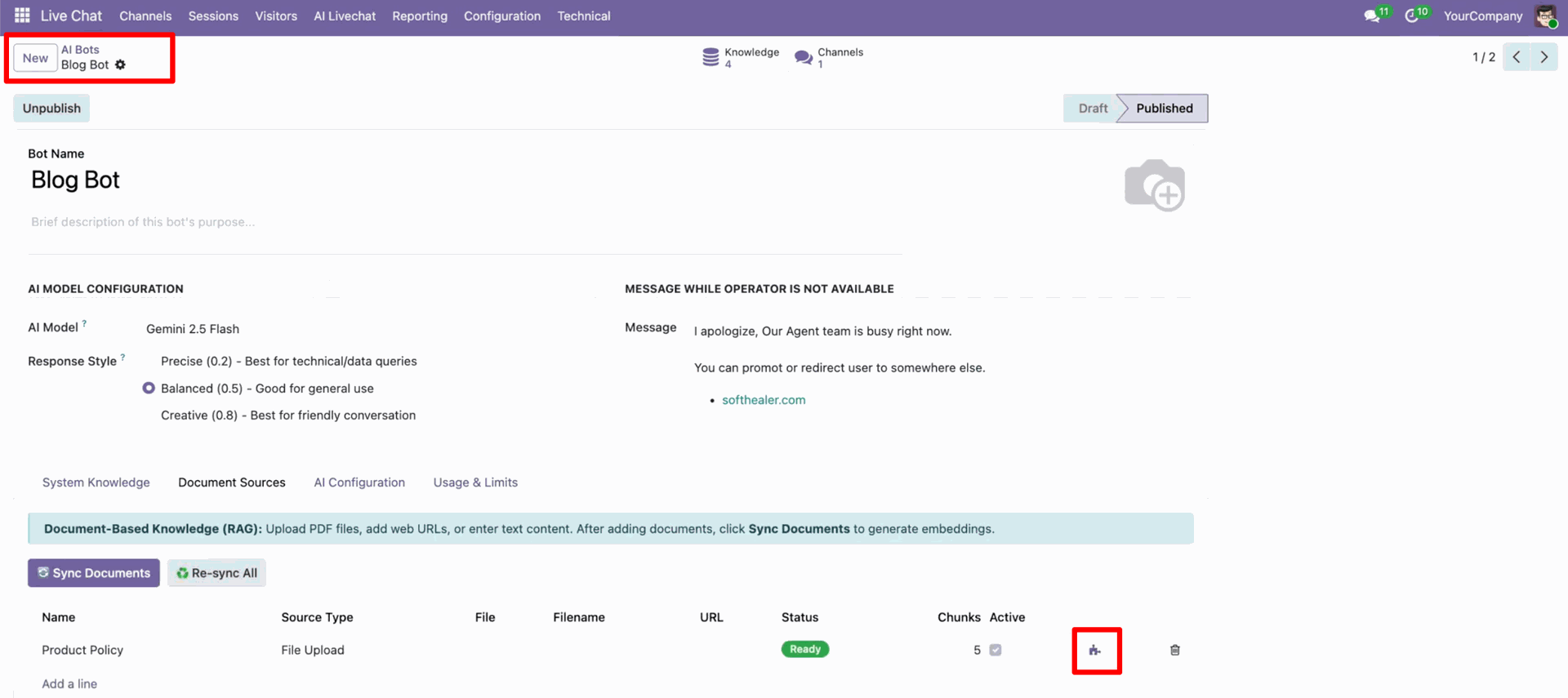Click the Product Policy name cell
This screenshot has height=698, width=1568.
(x=82, y=650)
